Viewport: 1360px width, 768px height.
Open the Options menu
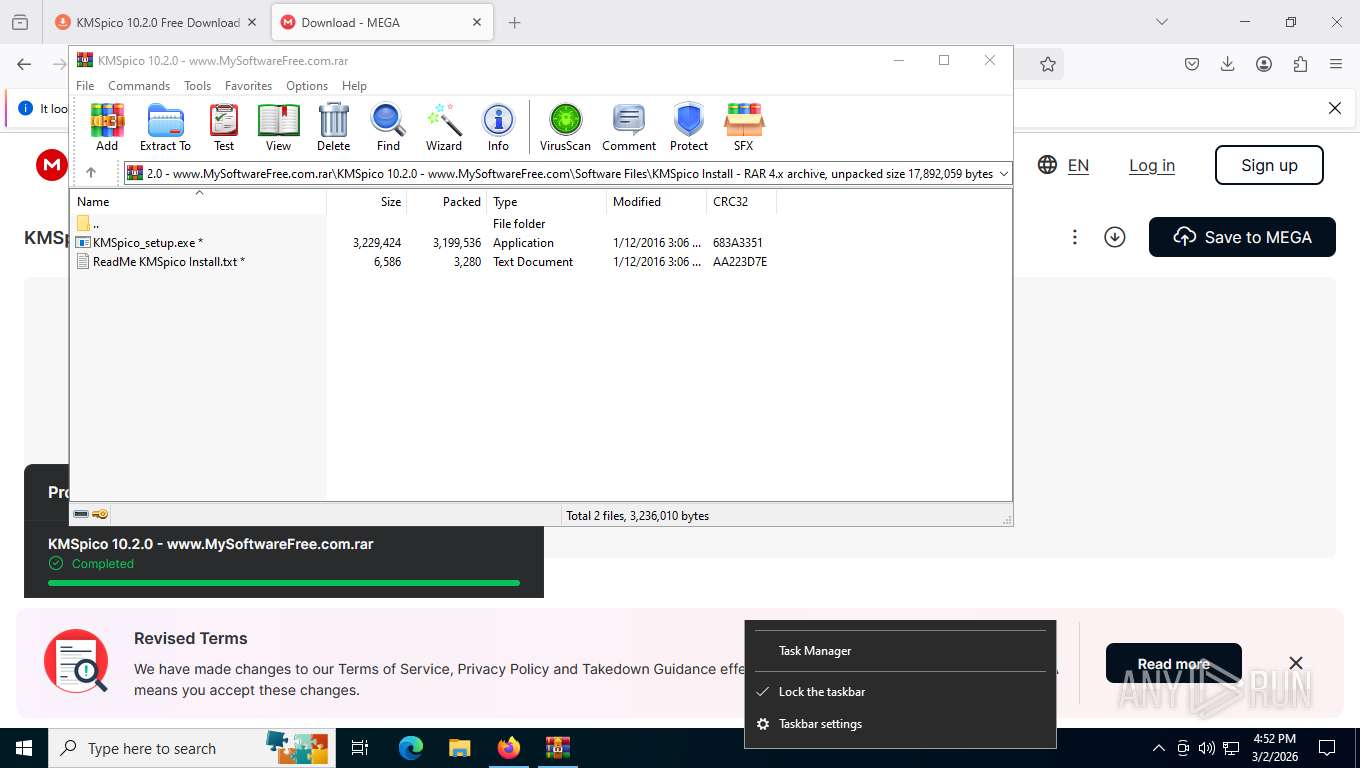click(307, 86)
